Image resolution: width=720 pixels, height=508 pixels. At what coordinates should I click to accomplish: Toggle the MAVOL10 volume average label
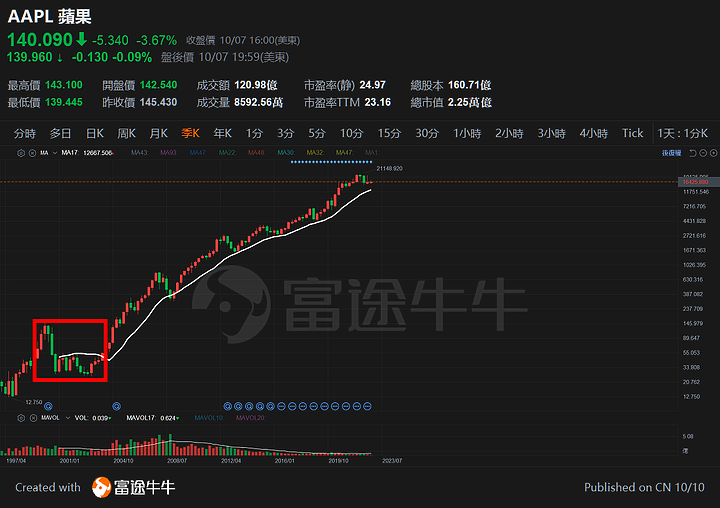click(x=209, y=418)
